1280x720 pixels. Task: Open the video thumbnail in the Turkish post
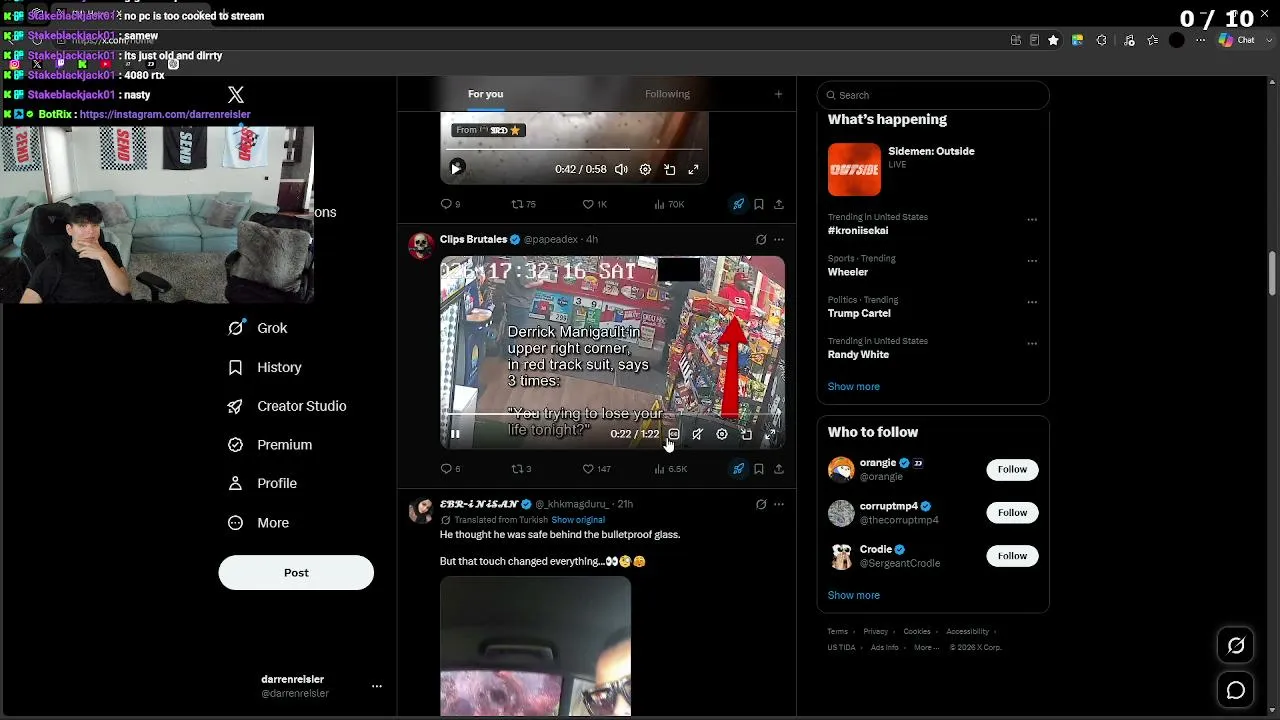coord(535,646)
